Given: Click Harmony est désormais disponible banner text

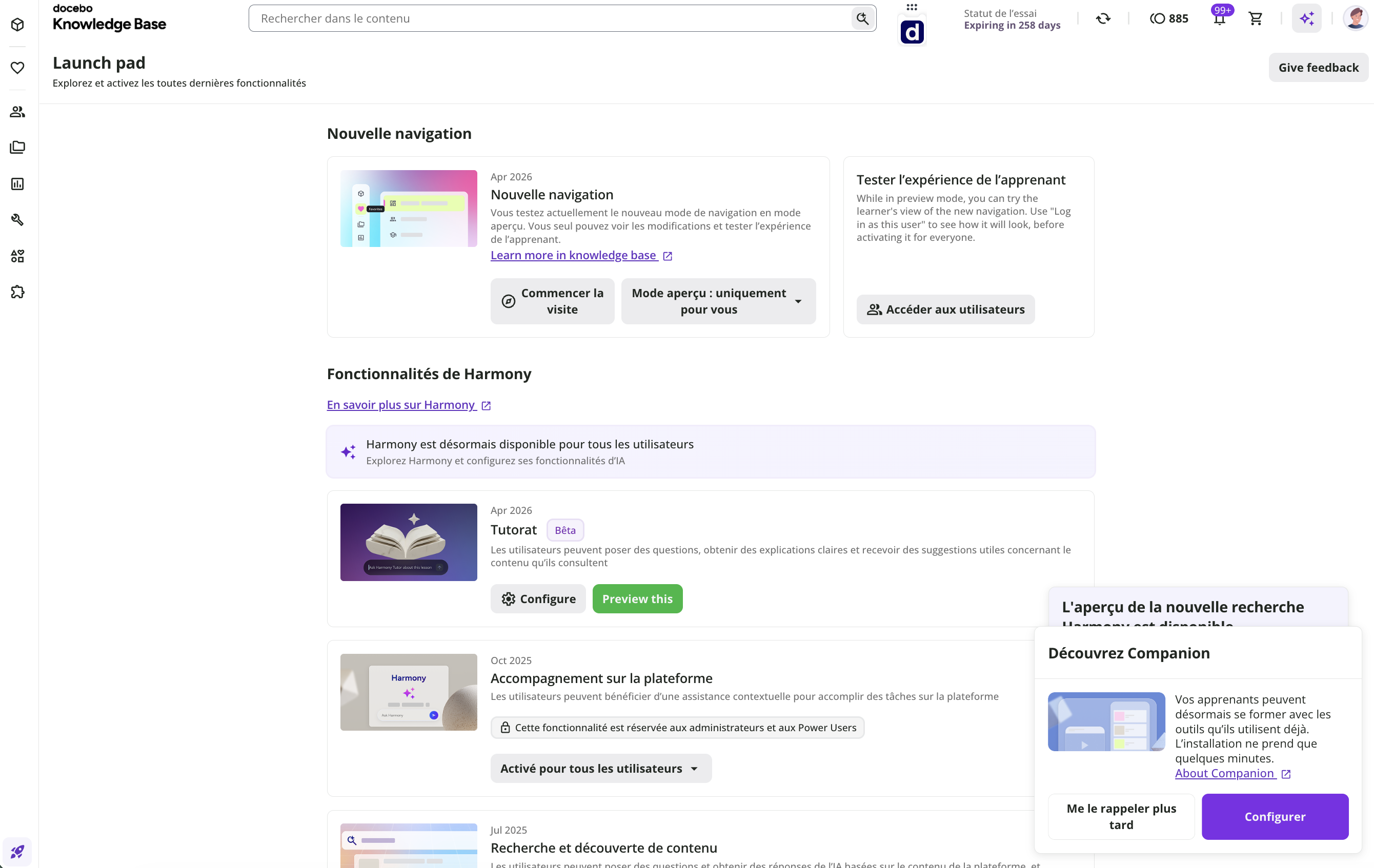Looking at the screenshot, I should 530,444.
